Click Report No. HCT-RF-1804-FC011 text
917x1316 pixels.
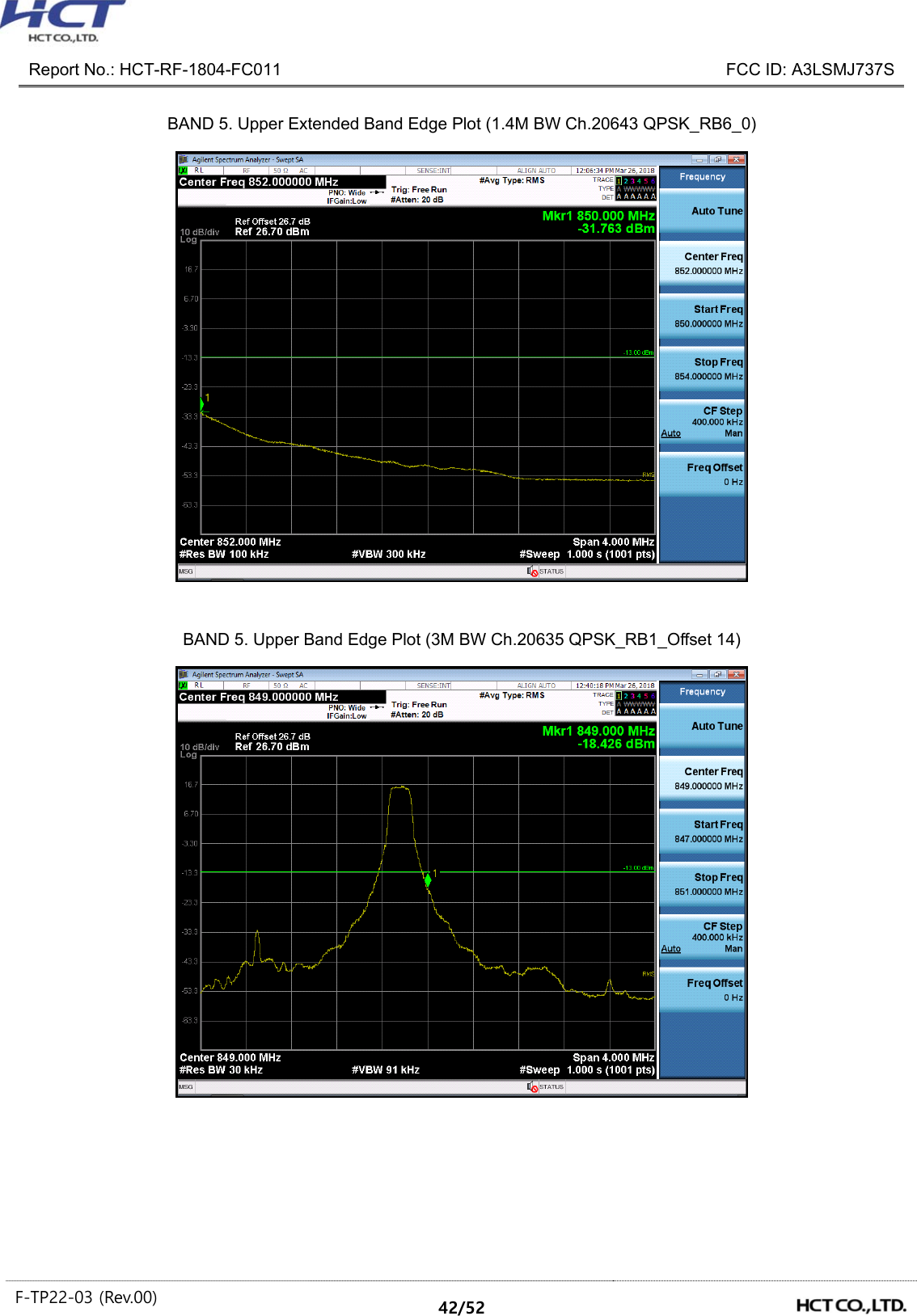pyautogui.click(x=155, y=70)
